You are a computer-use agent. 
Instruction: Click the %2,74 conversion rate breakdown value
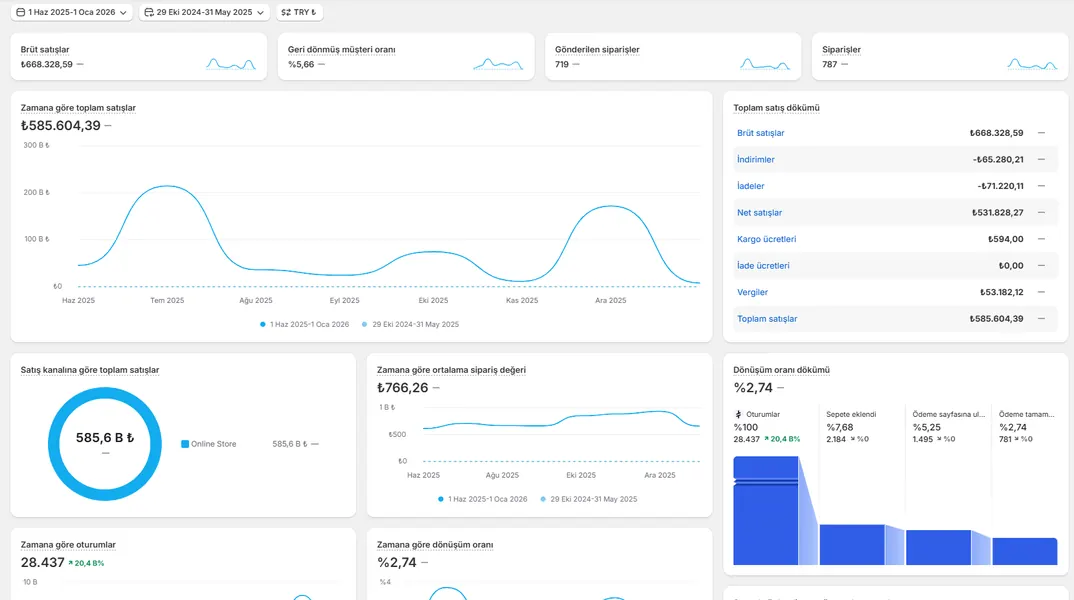point(753,388)
